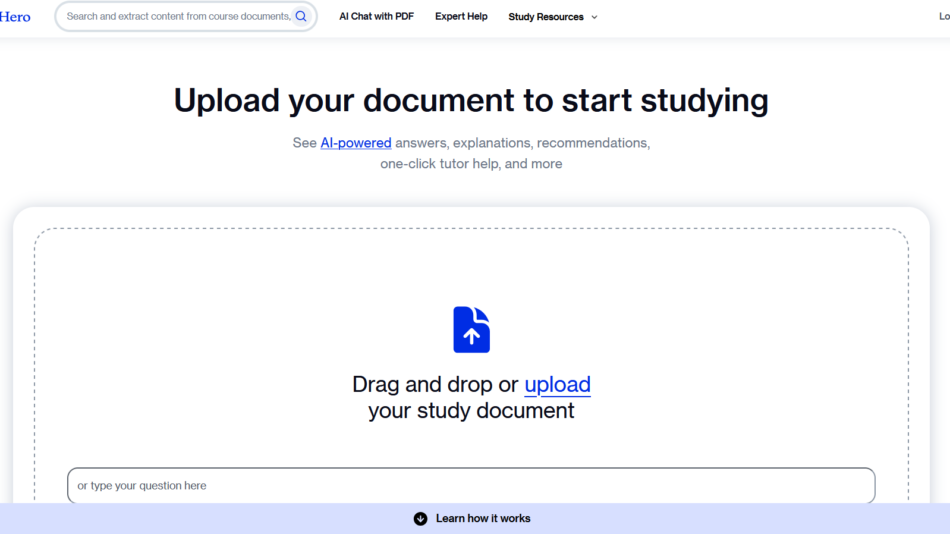Click the 'your study document' text

pyautogui.click(x=471, y=411)
